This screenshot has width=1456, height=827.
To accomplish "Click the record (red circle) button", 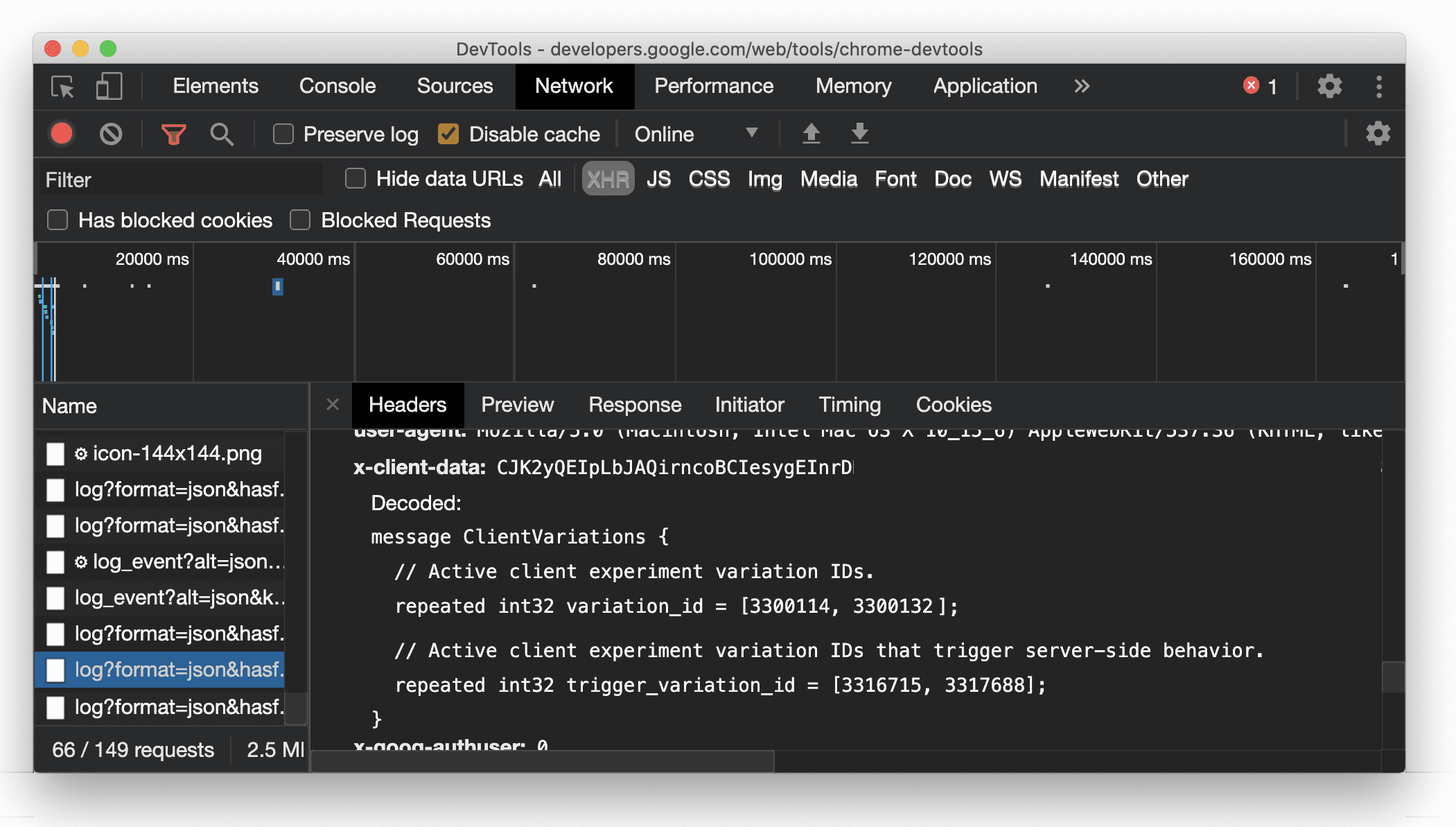I will [x=62, y=133].
